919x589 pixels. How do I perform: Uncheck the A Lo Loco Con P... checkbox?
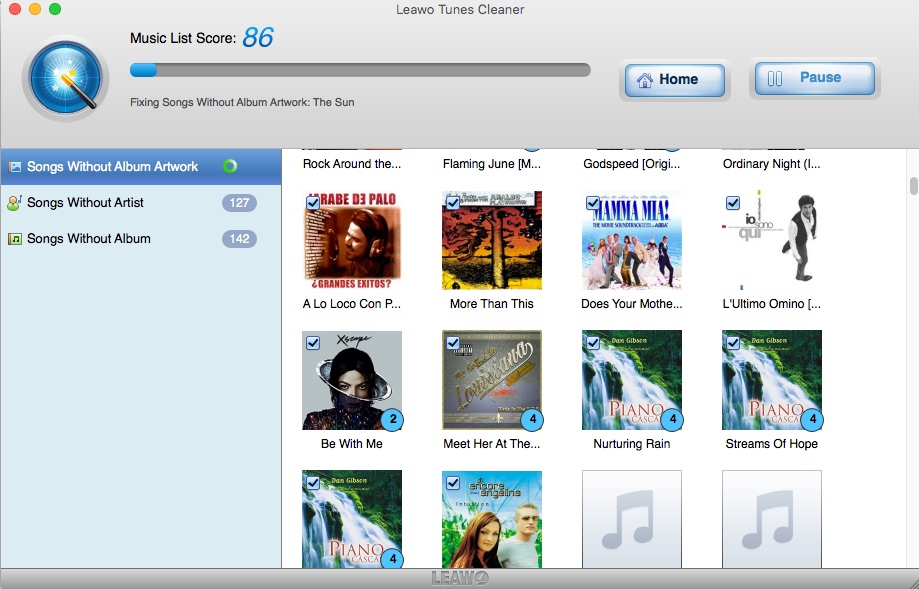[313, 203]
